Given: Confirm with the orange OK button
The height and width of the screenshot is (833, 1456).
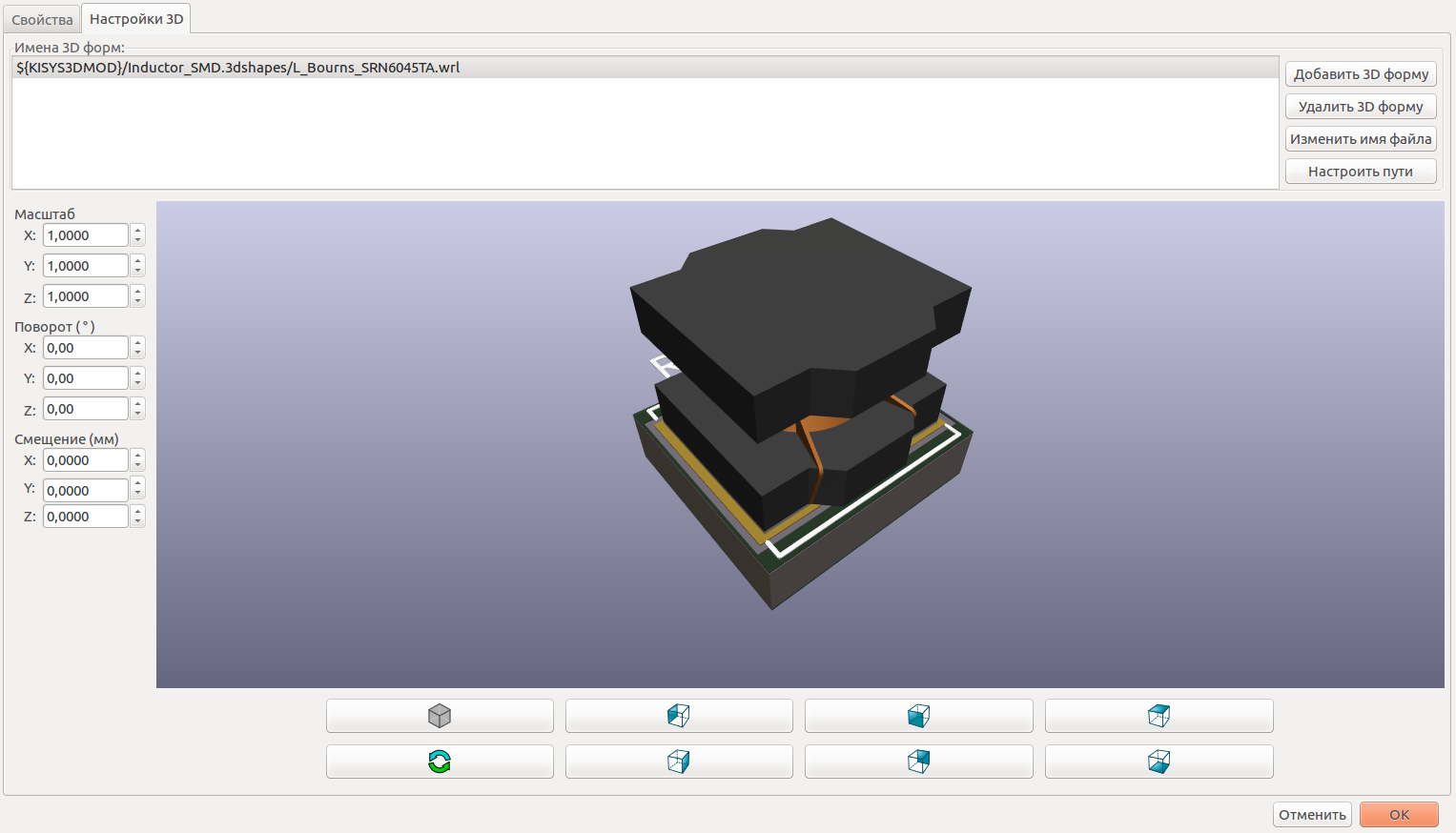Looking at the screenshot, I should 1399,815.
